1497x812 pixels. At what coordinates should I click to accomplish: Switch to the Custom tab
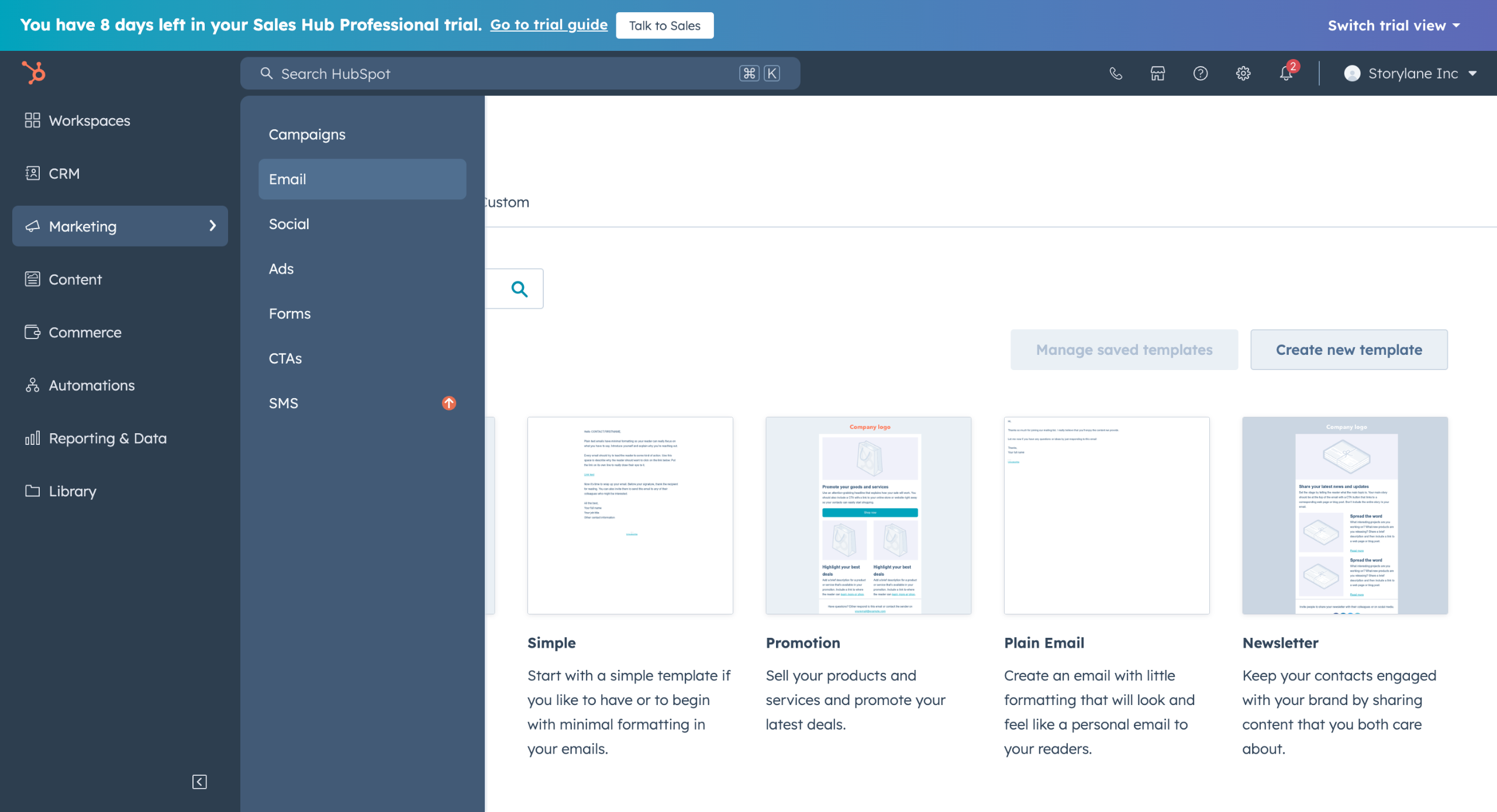(506, 202)
